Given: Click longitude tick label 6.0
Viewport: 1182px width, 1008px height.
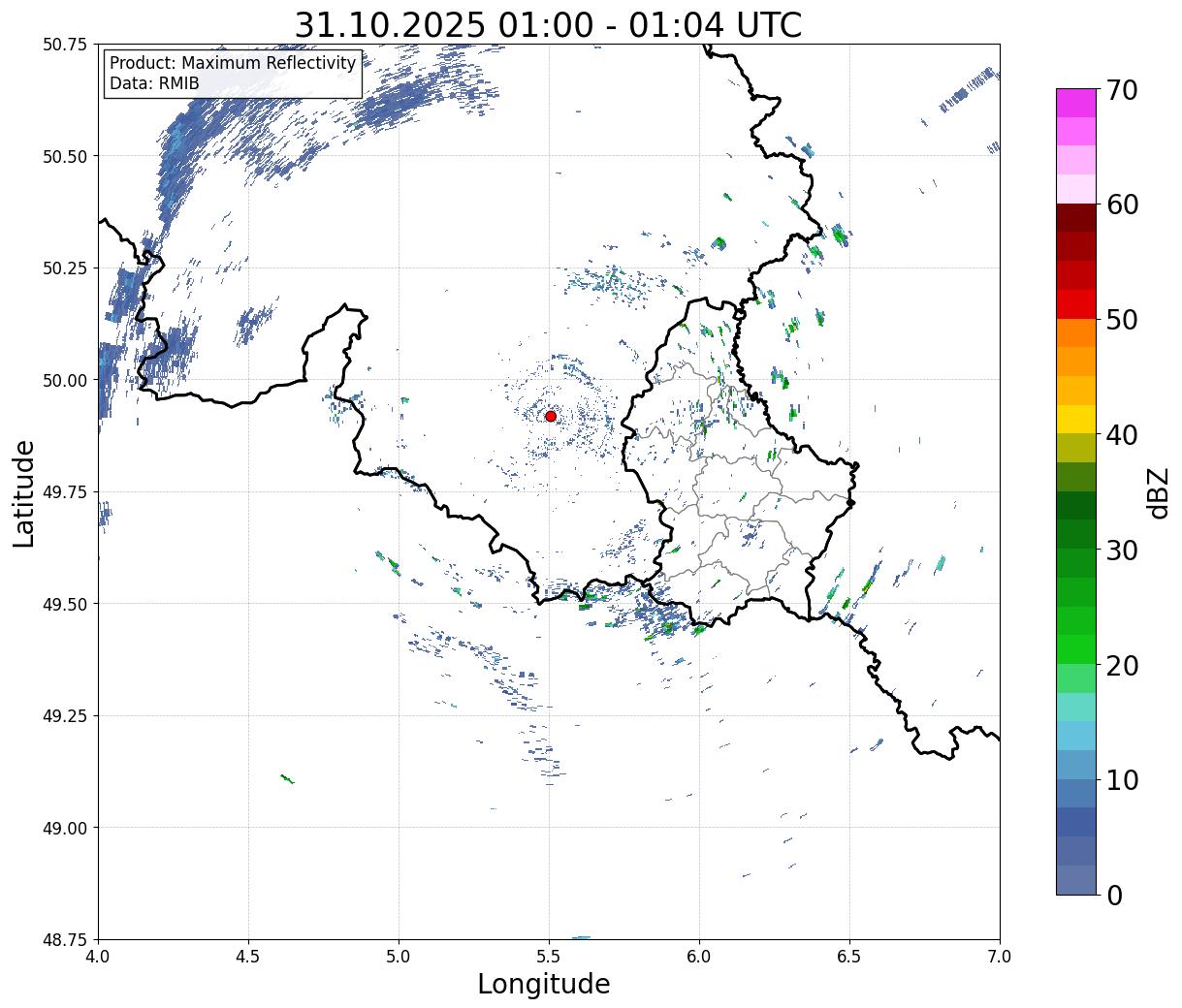Looking at the screenshot, I should point(699,956).
